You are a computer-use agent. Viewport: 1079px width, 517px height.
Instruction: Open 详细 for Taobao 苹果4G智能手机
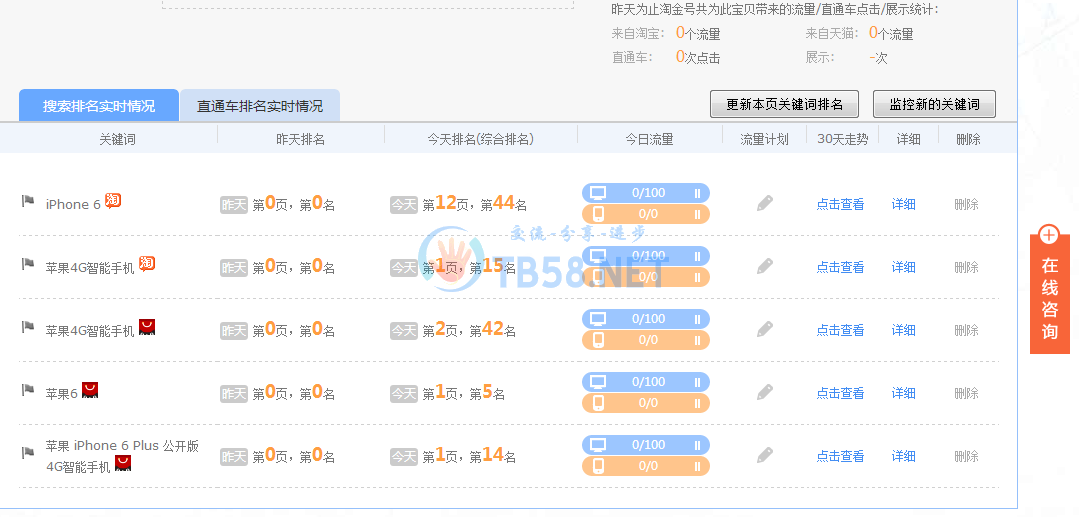point(904,267)
